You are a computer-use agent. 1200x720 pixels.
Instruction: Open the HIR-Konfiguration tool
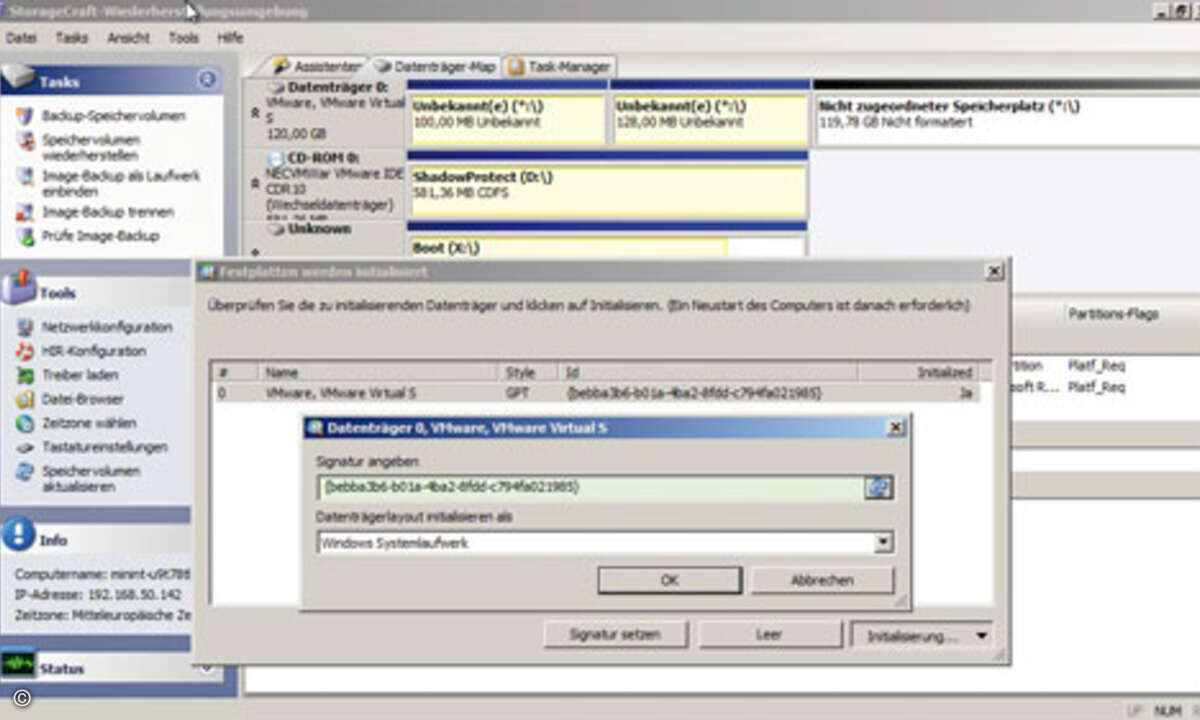coord(93,351)
